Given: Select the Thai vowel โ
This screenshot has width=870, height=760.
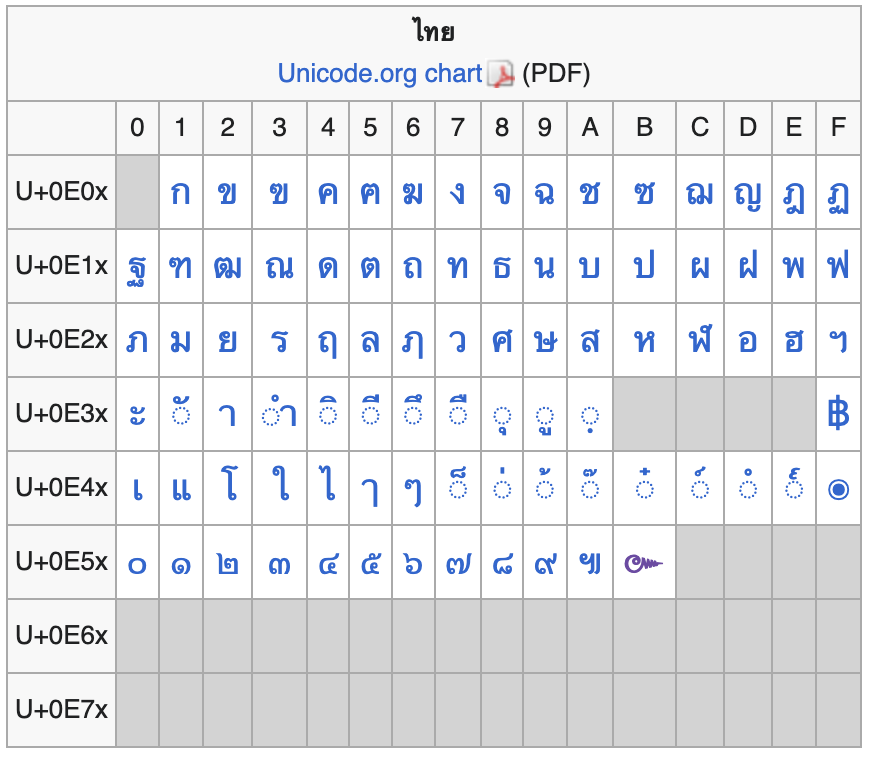Looking at the screenshot, I should coord(227,483).
